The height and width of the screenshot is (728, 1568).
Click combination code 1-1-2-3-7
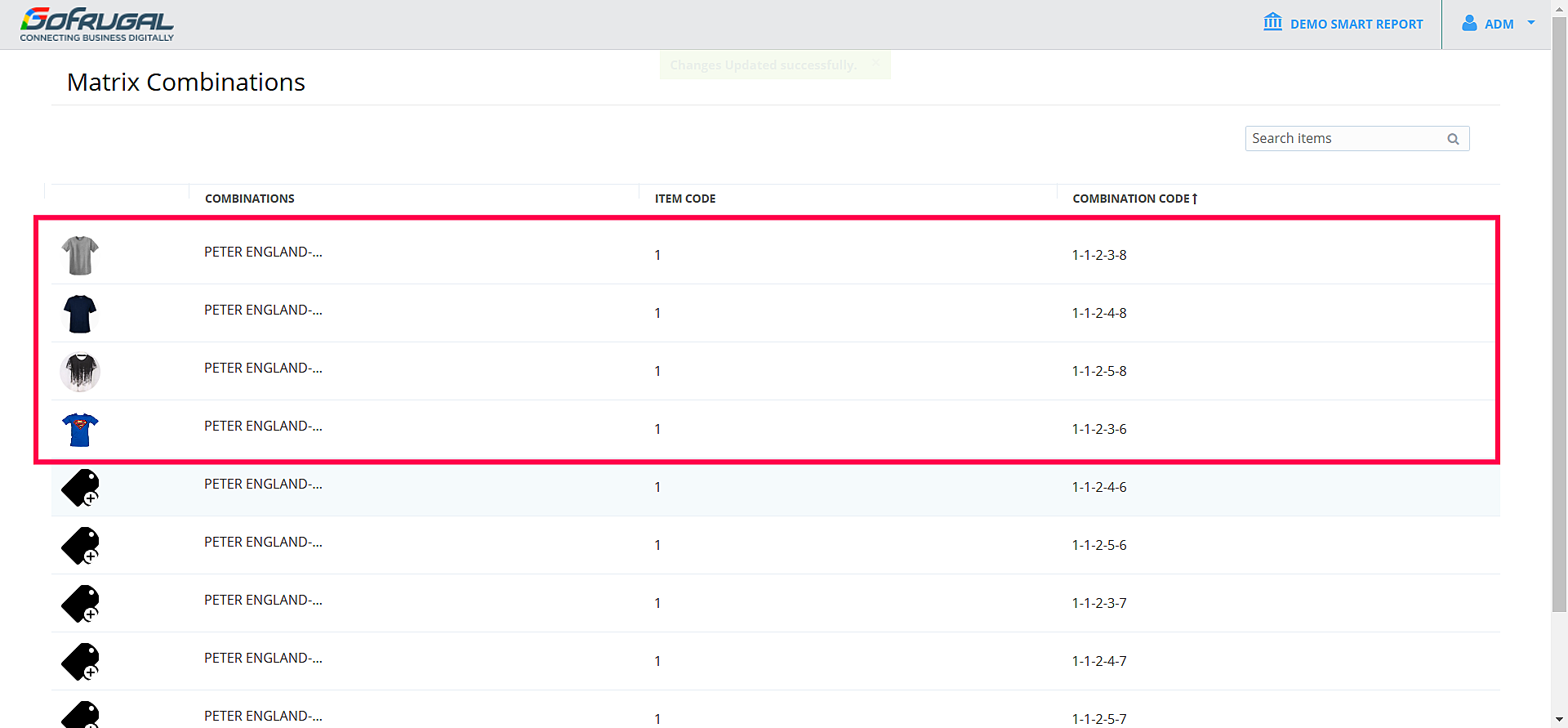pyautogui.click(x=1099, y=603)
